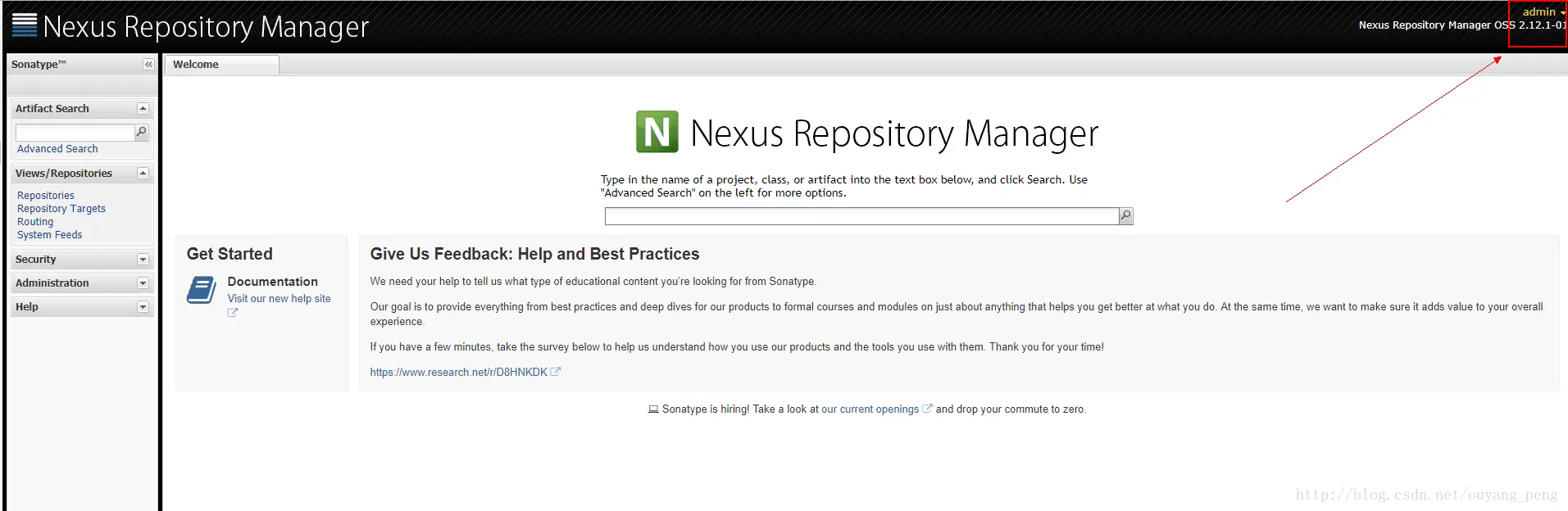Collapse the Views/Repositories panel

point(143,174)
